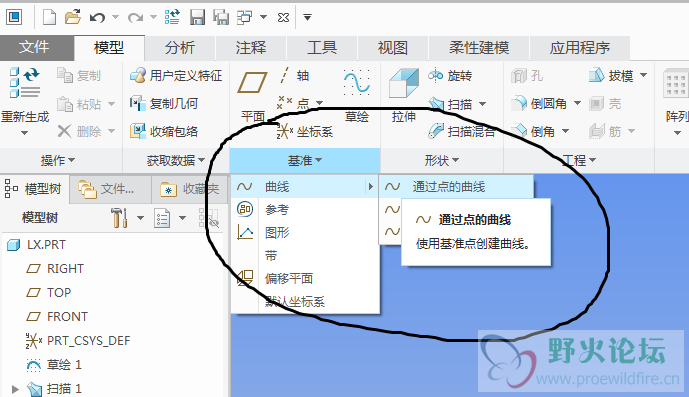Click the datum Plane (平面) icon

(252, 83)
